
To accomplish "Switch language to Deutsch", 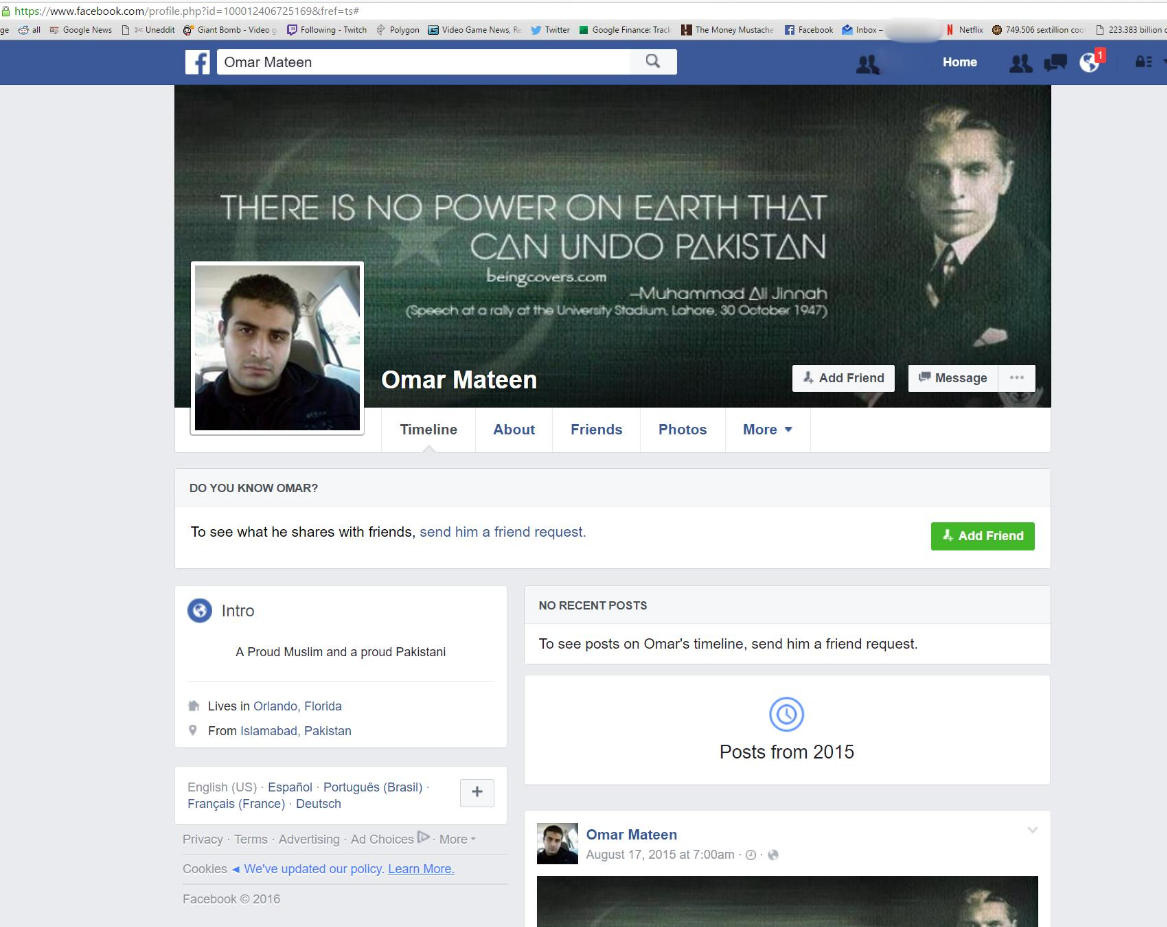I will tap(319, 803).
